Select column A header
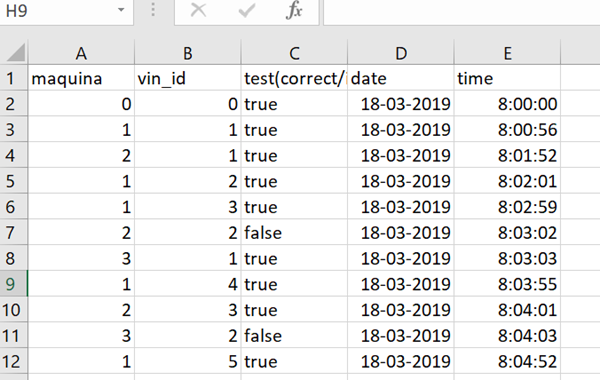600x380 pixels. (x=81, y=53)
